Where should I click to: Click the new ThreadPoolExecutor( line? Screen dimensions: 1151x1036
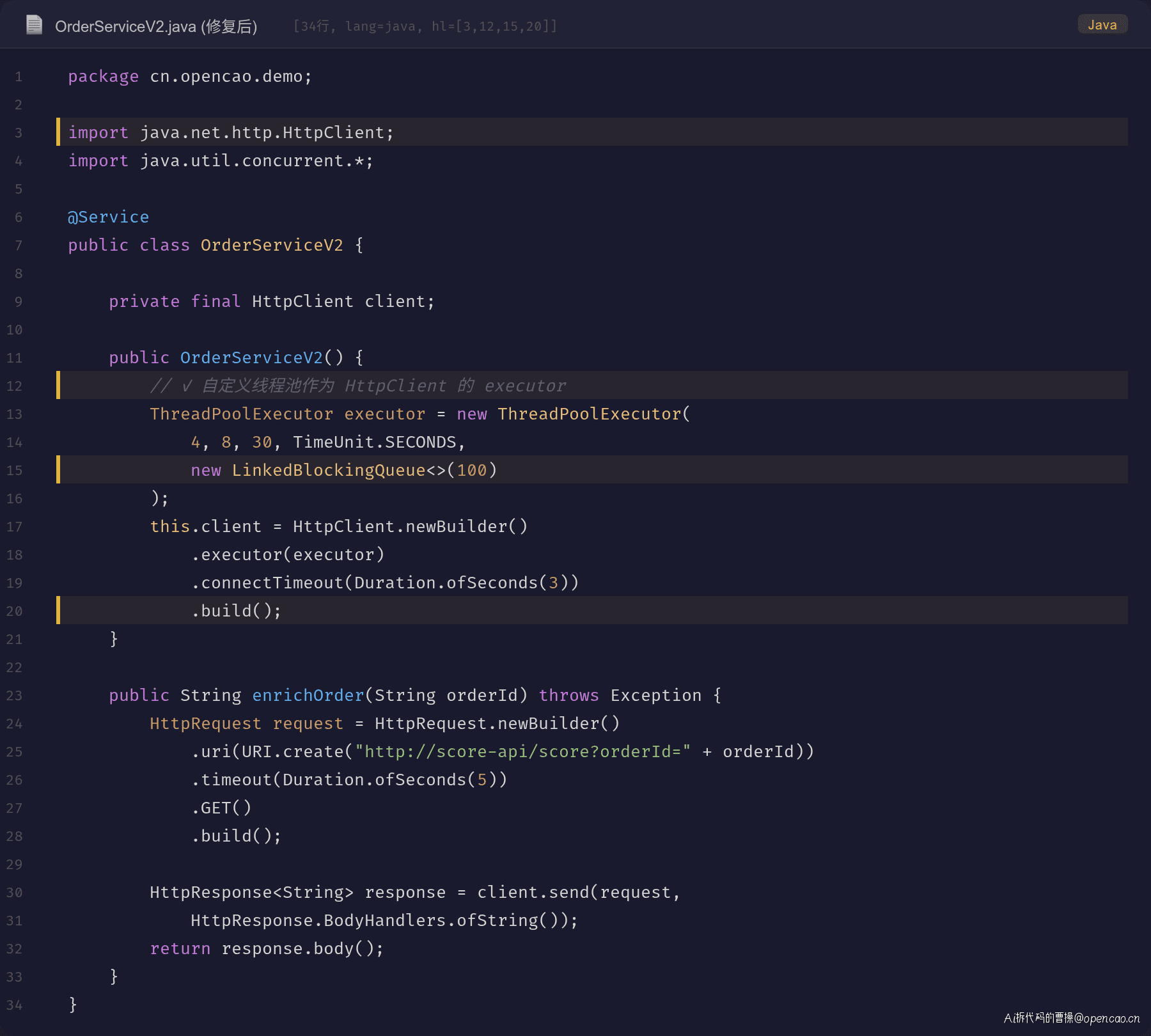click(x=420, y=414)
